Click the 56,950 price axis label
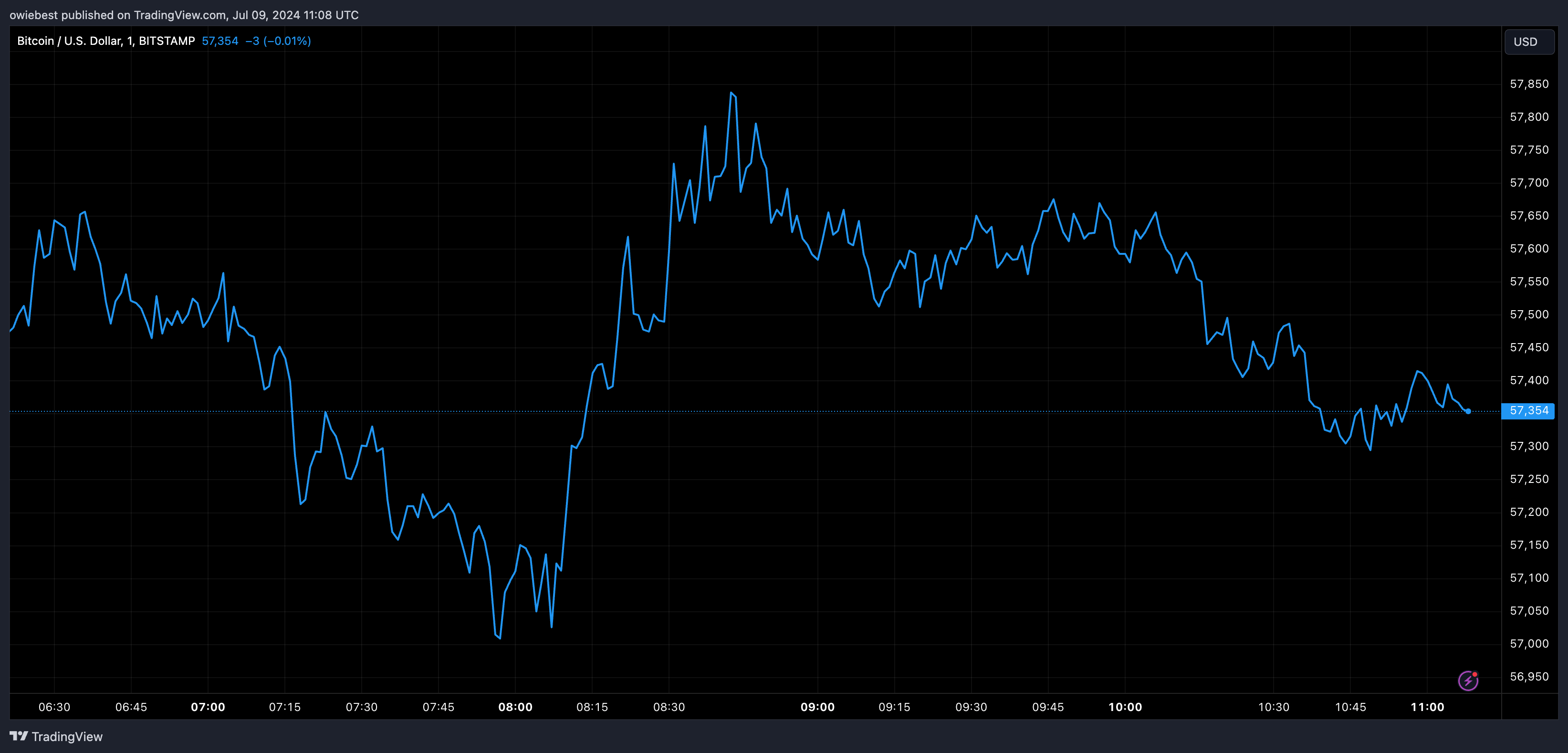1568x753 pixels. tap(1528, 676)
